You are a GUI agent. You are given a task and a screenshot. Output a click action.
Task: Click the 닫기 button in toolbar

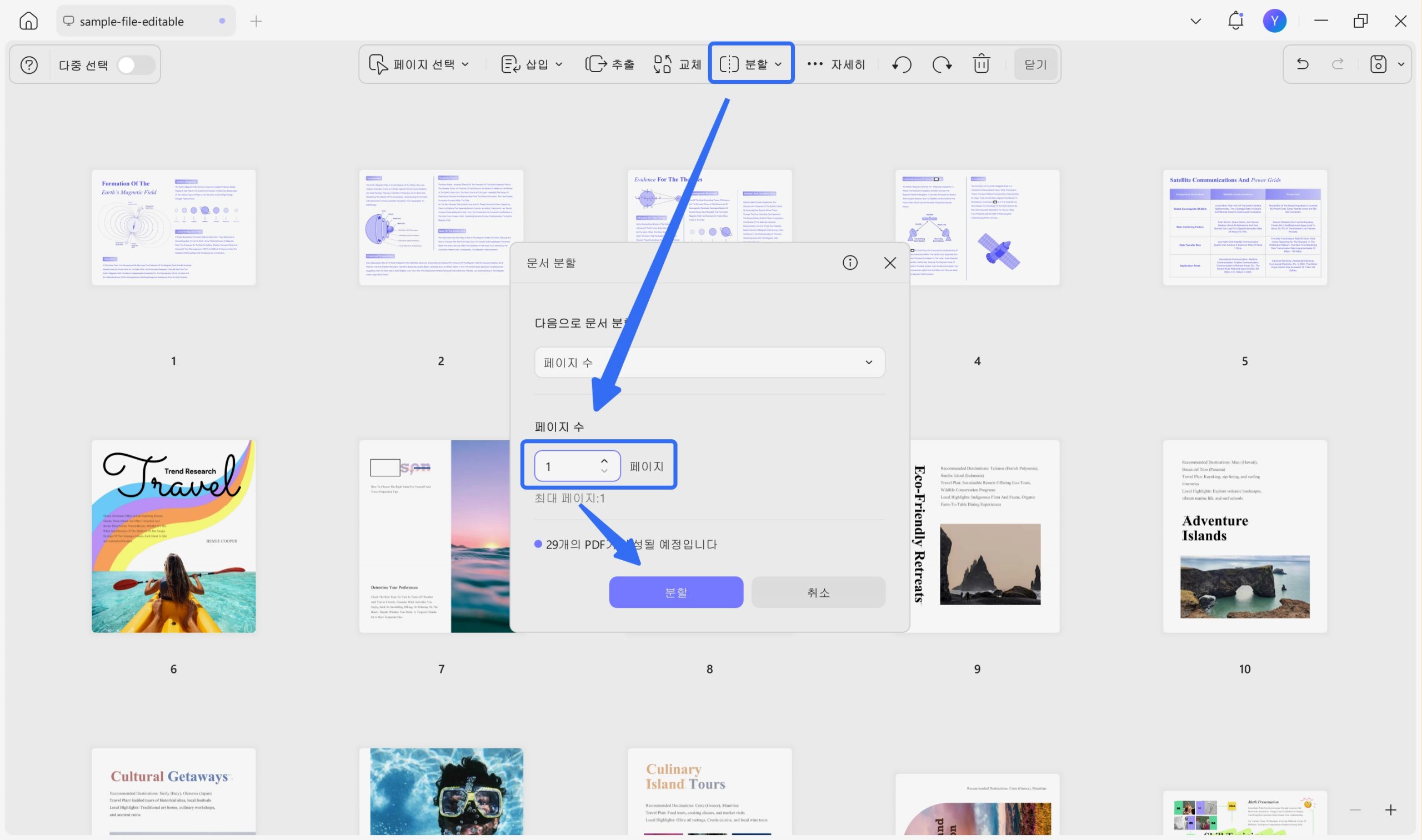click(x=1035, y=64)
